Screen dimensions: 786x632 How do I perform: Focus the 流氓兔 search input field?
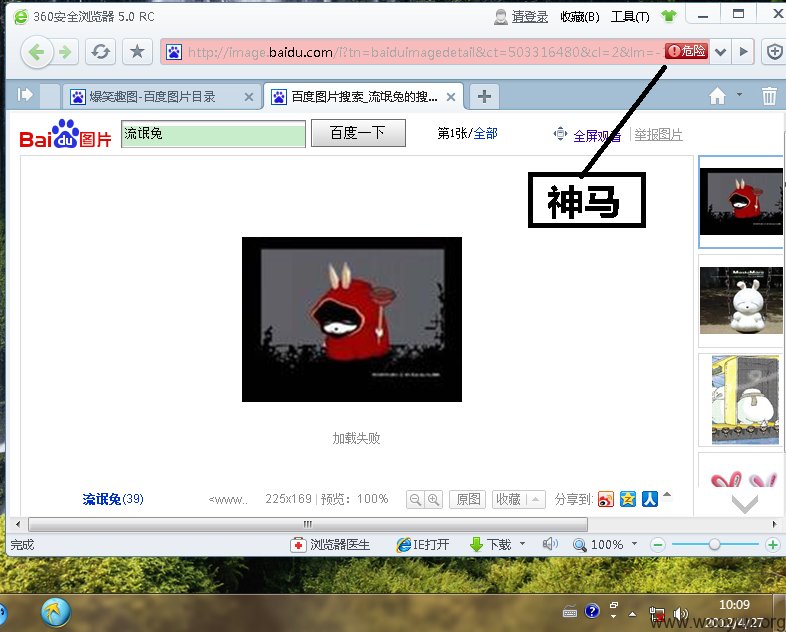[x=214, y=134]
